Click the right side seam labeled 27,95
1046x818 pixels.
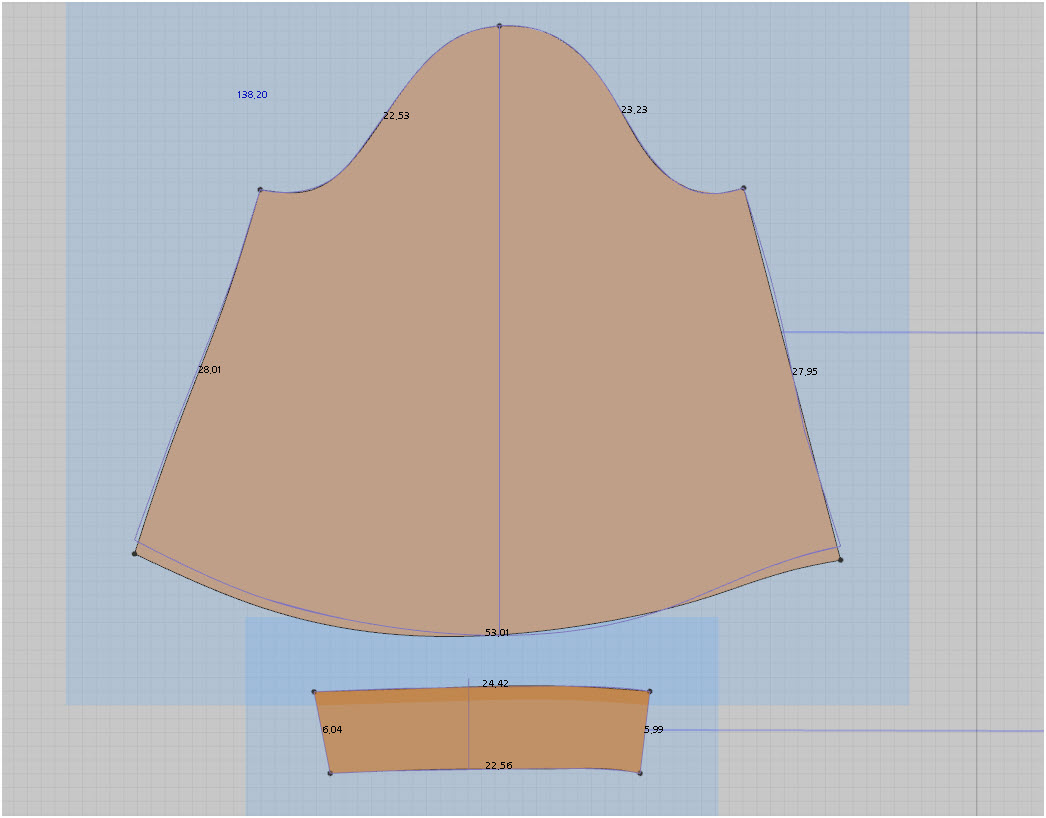point(805,372)
